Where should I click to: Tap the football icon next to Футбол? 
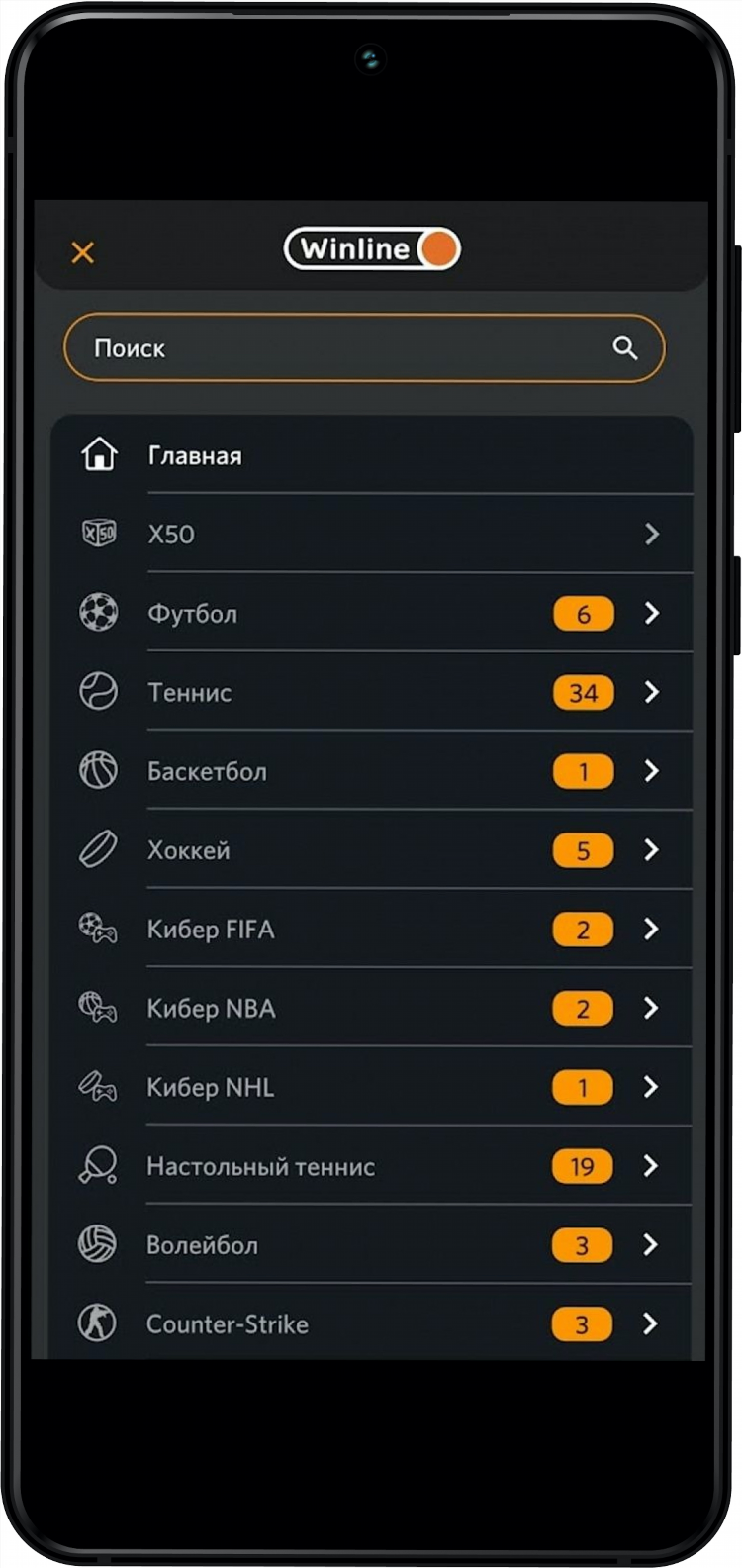click(99, 612)
